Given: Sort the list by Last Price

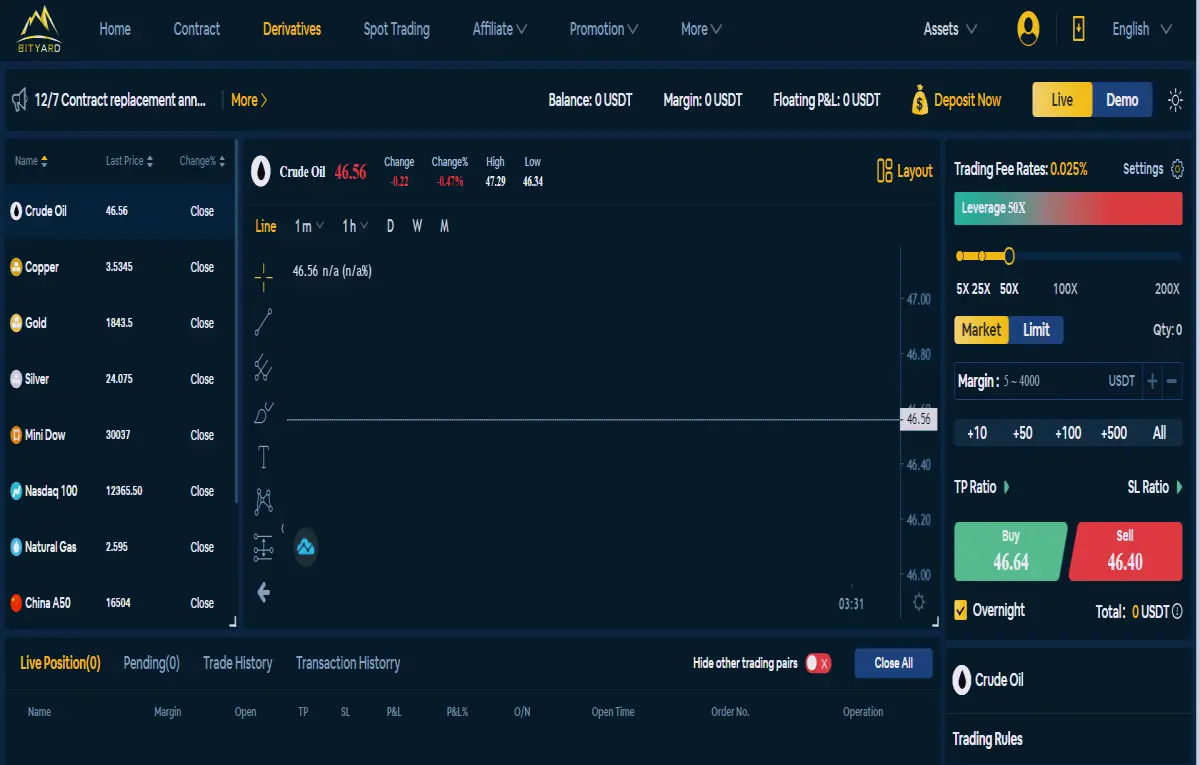Looking at the screenshot, I should coord(130,161).
